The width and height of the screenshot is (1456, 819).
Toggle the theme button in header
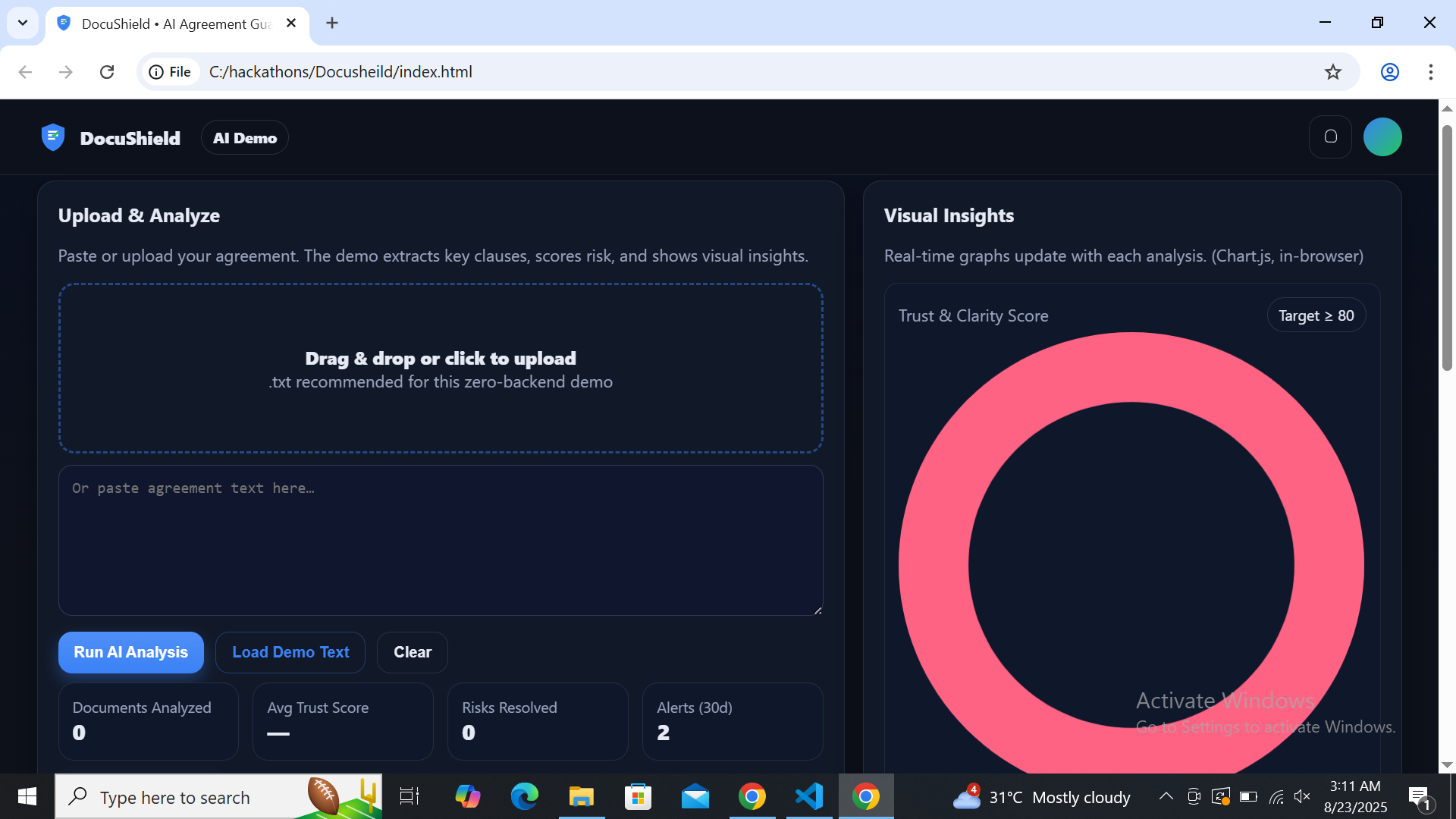pyautogui.click(x=1330, y=137)
